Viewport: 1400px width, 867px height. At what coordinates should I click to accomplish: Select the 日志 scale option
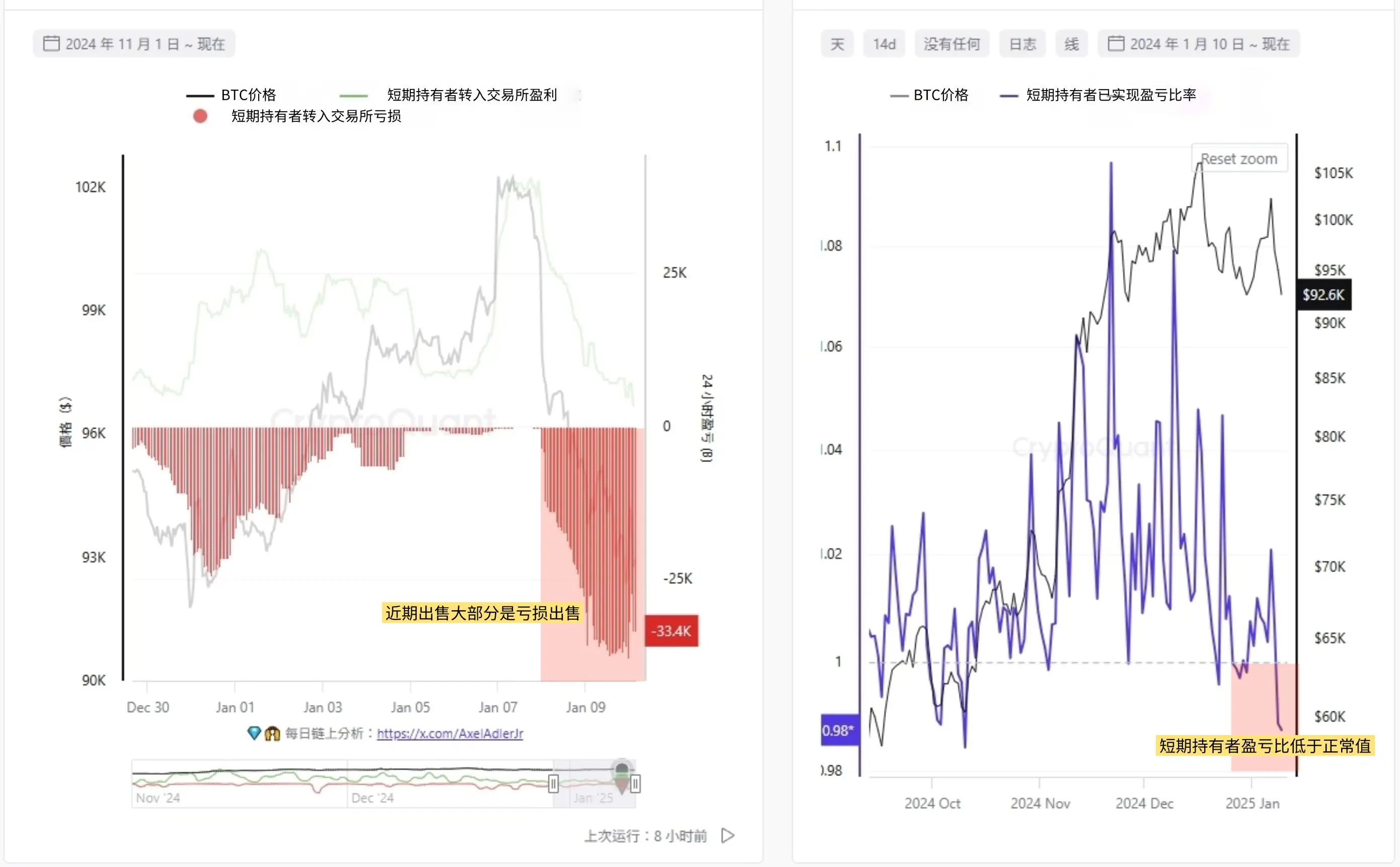pyautogui.click(x=1022, y=44)
